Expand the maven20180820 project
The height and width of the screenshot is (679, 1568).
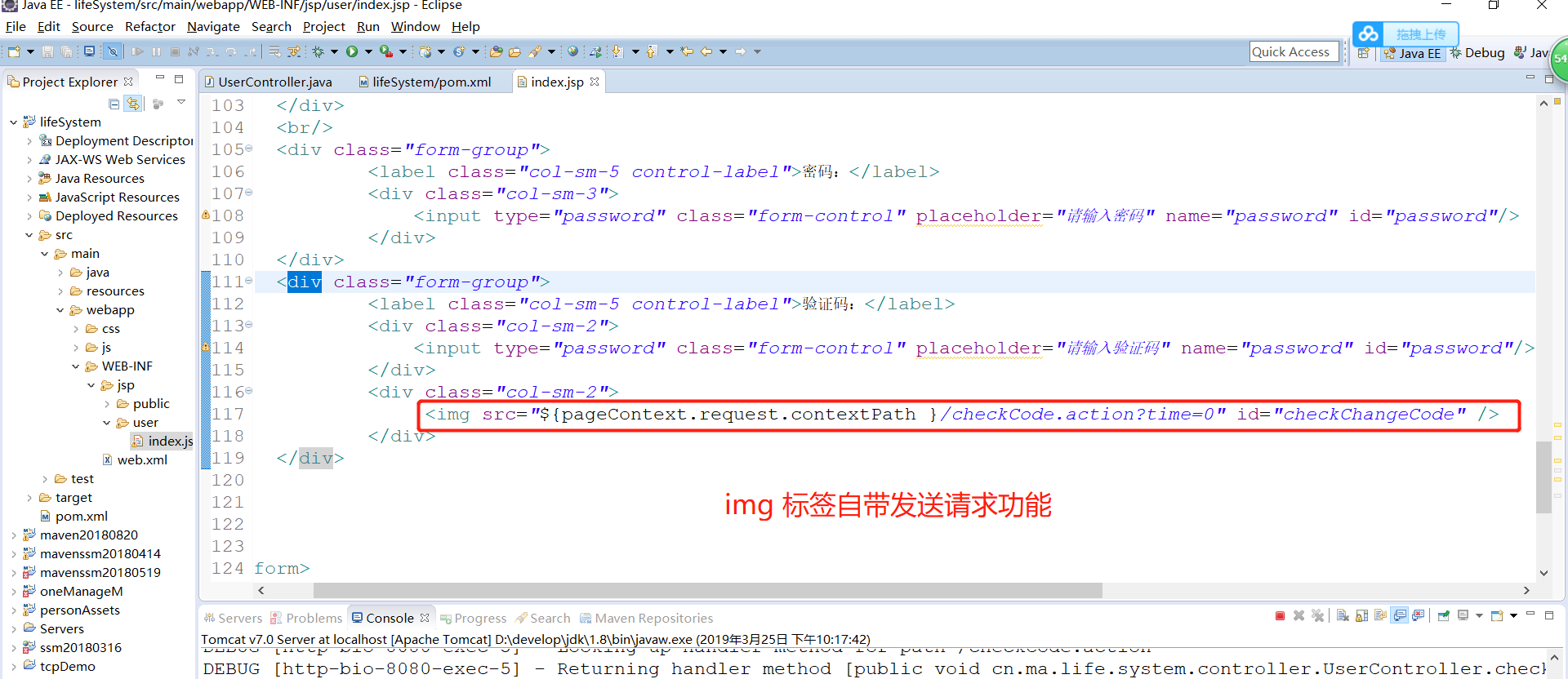(13, 535)
